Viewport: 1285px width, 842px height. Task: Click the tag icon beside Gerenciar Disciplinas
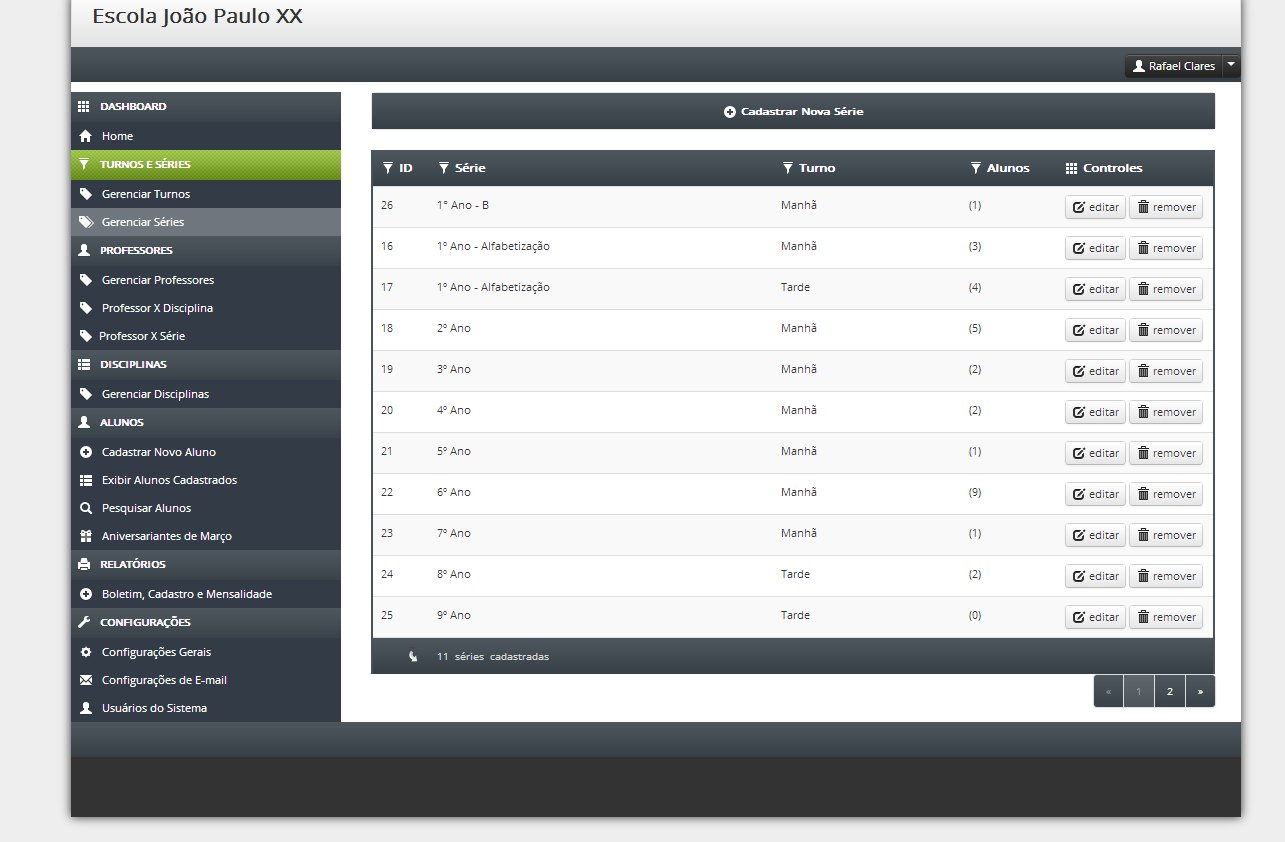(x=85, y=394)
